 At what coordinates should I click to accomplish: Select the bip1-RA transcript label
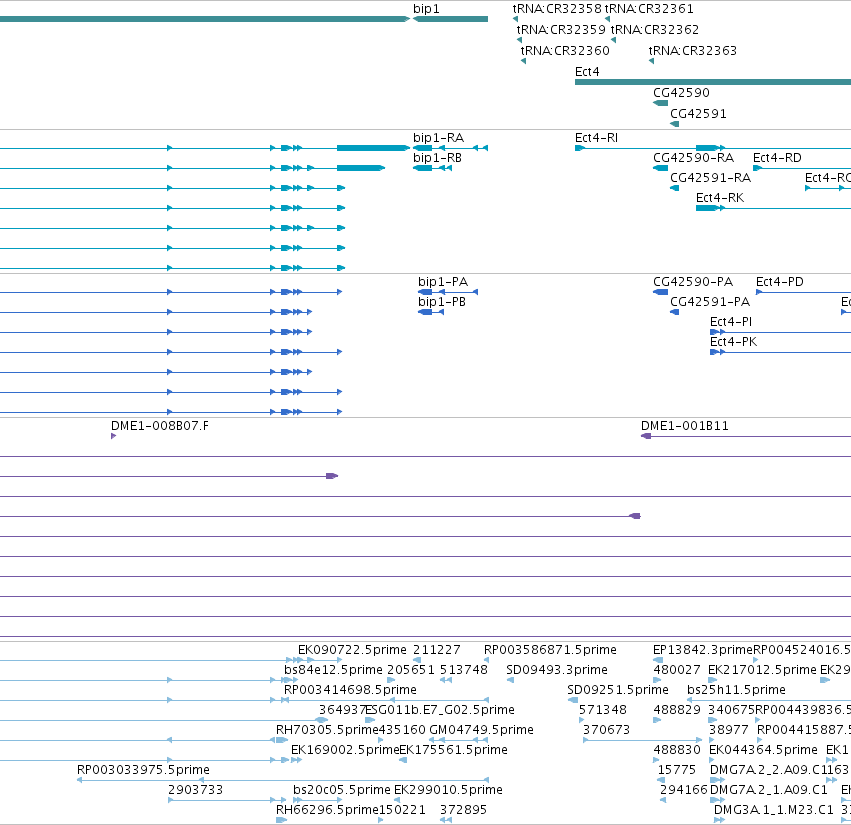coord(439,138)
